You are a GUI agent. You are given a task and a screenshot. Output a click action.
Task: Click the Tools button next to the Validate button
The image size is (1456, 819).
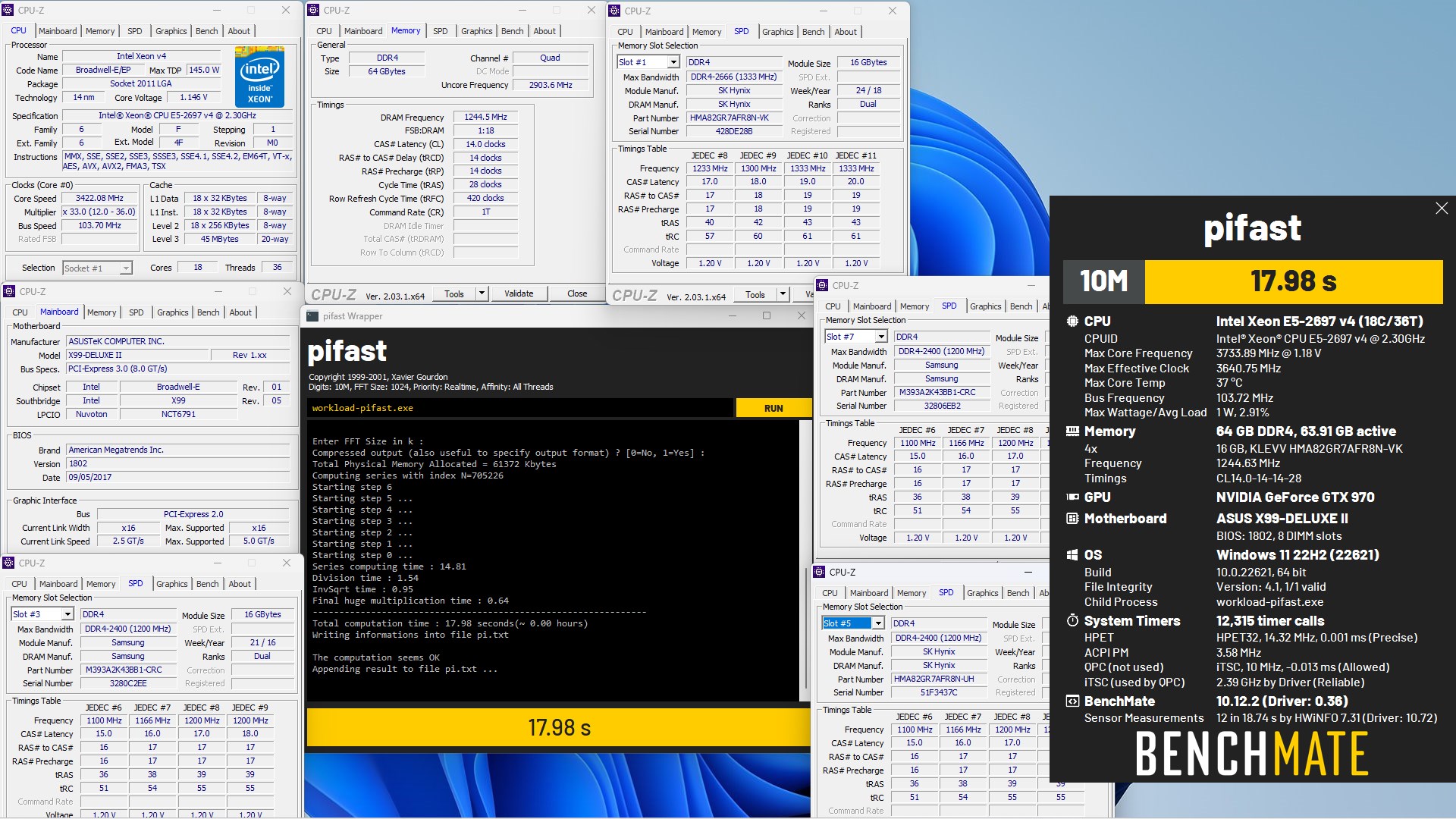(x=454, y=293)
